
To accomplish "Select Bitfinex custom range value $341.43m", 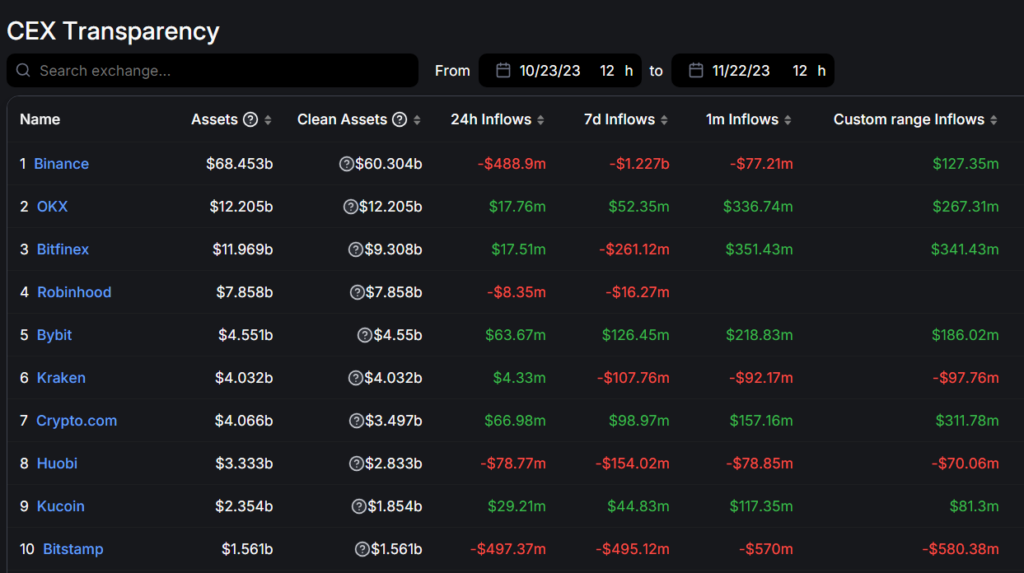I will pos(965,250).
